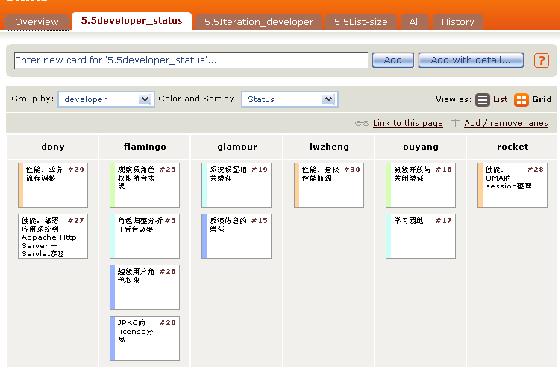
Task: Open the 5.5iteration_developer tab
Action: coord(259,22)
